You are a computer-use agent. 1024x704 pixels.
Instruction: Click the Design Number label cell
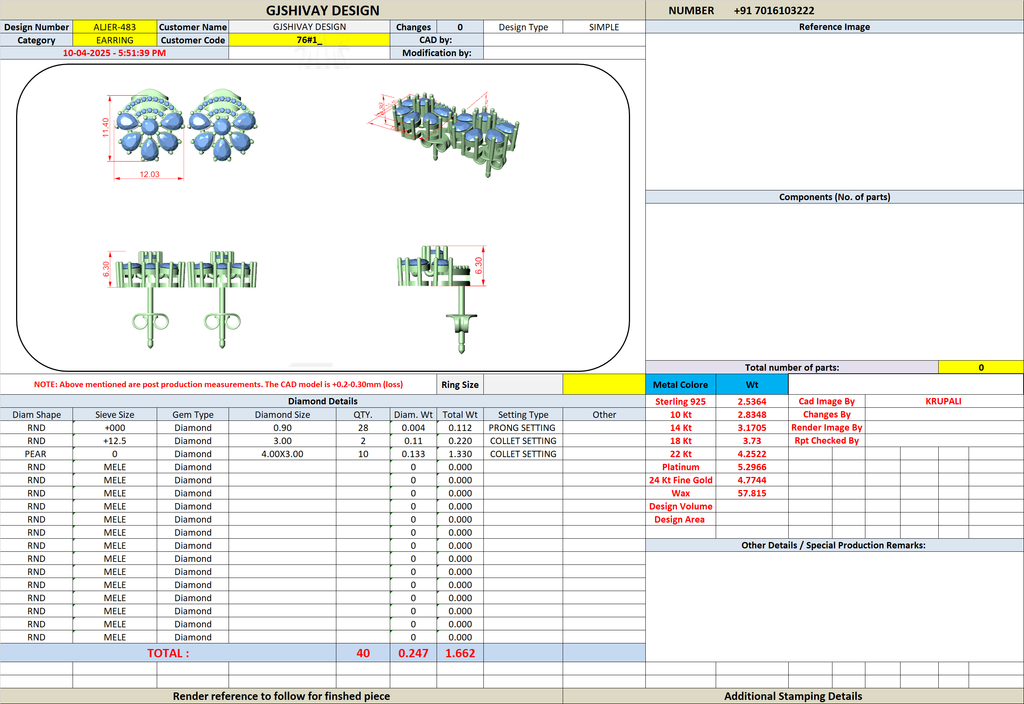point(37,27)
